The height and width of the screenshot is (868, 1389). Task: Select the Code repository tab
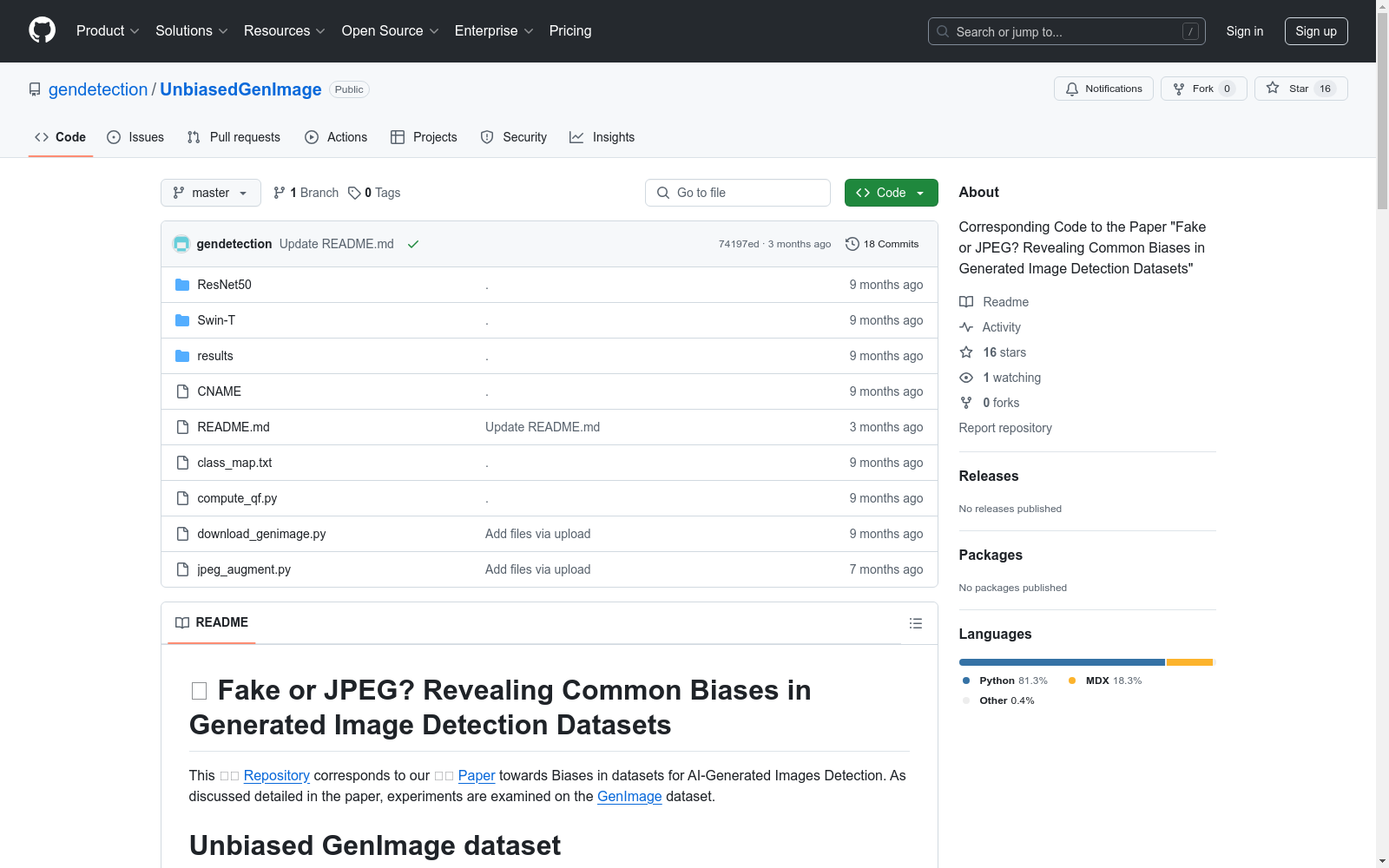pyautogui.click(x=61, y=137)
